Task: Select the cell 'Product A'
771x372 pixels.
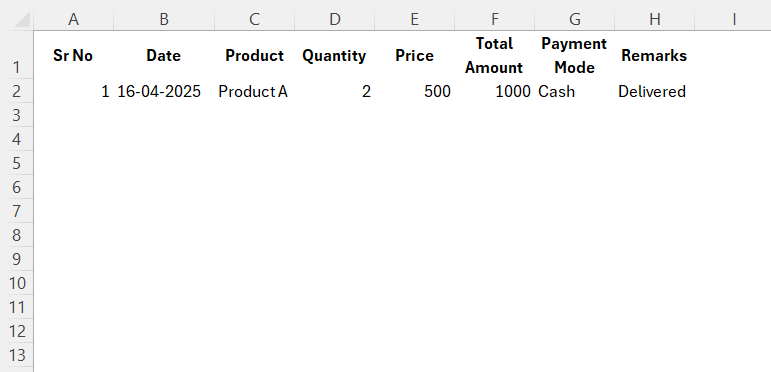Action: [254, 91]
